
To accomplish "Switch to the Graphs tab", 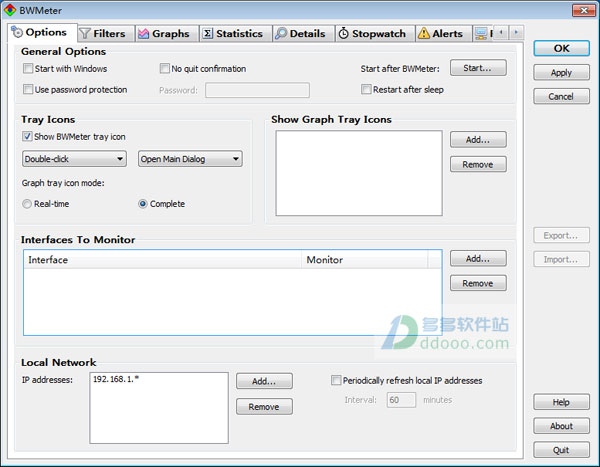I will [167, 34].
